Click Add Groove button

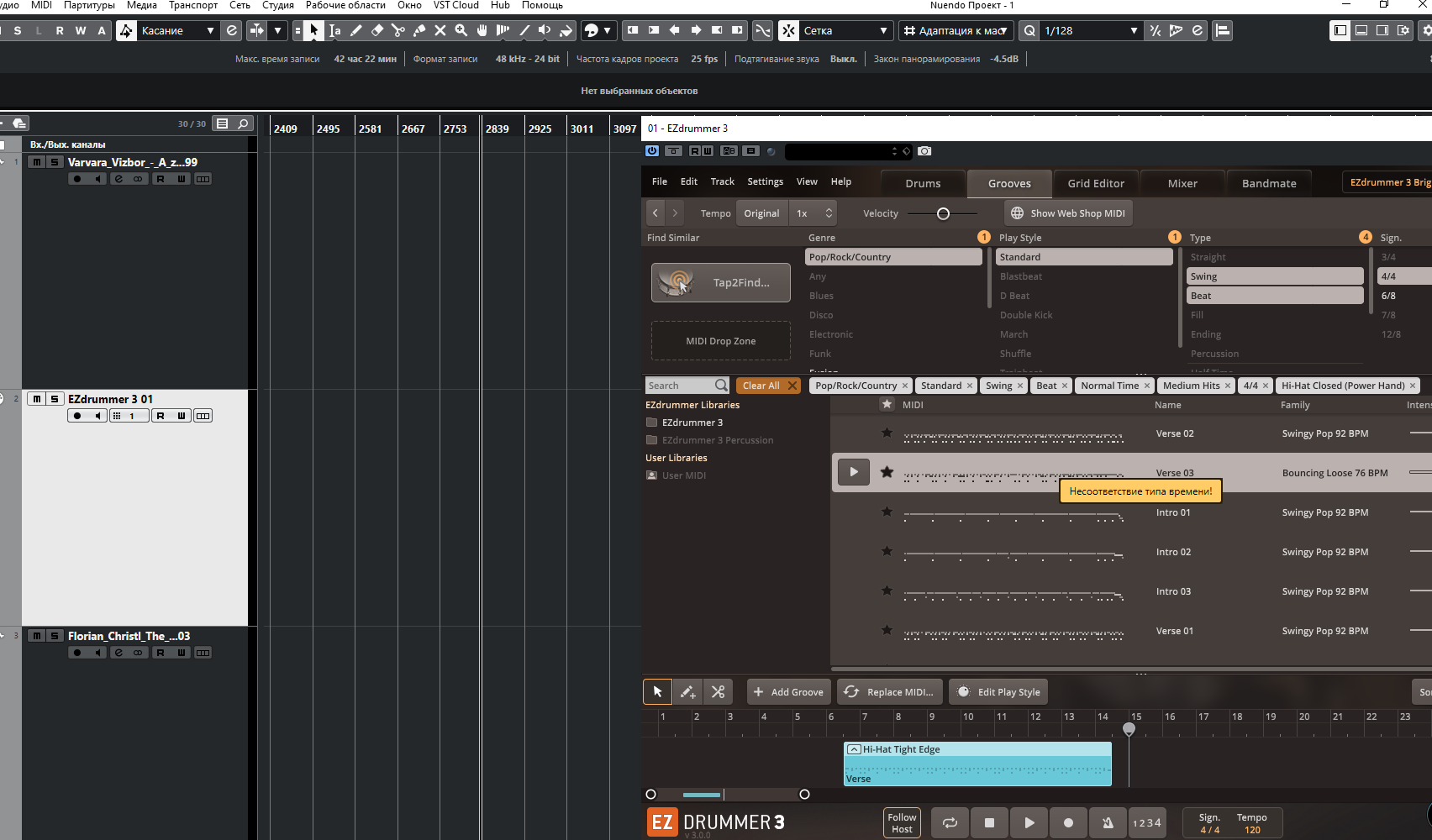788,692
